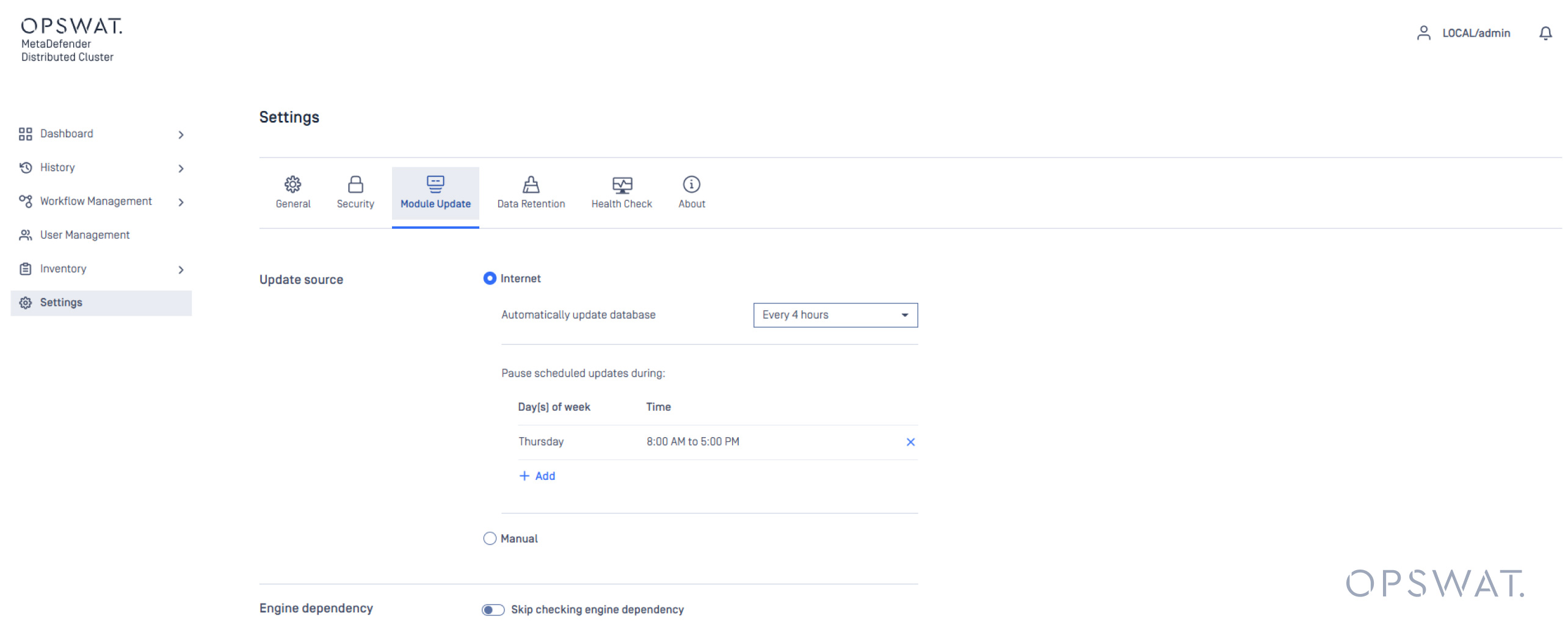Expand the Inventory menu chevron
The image size is (1568, 641).
(x=181, y=269)
